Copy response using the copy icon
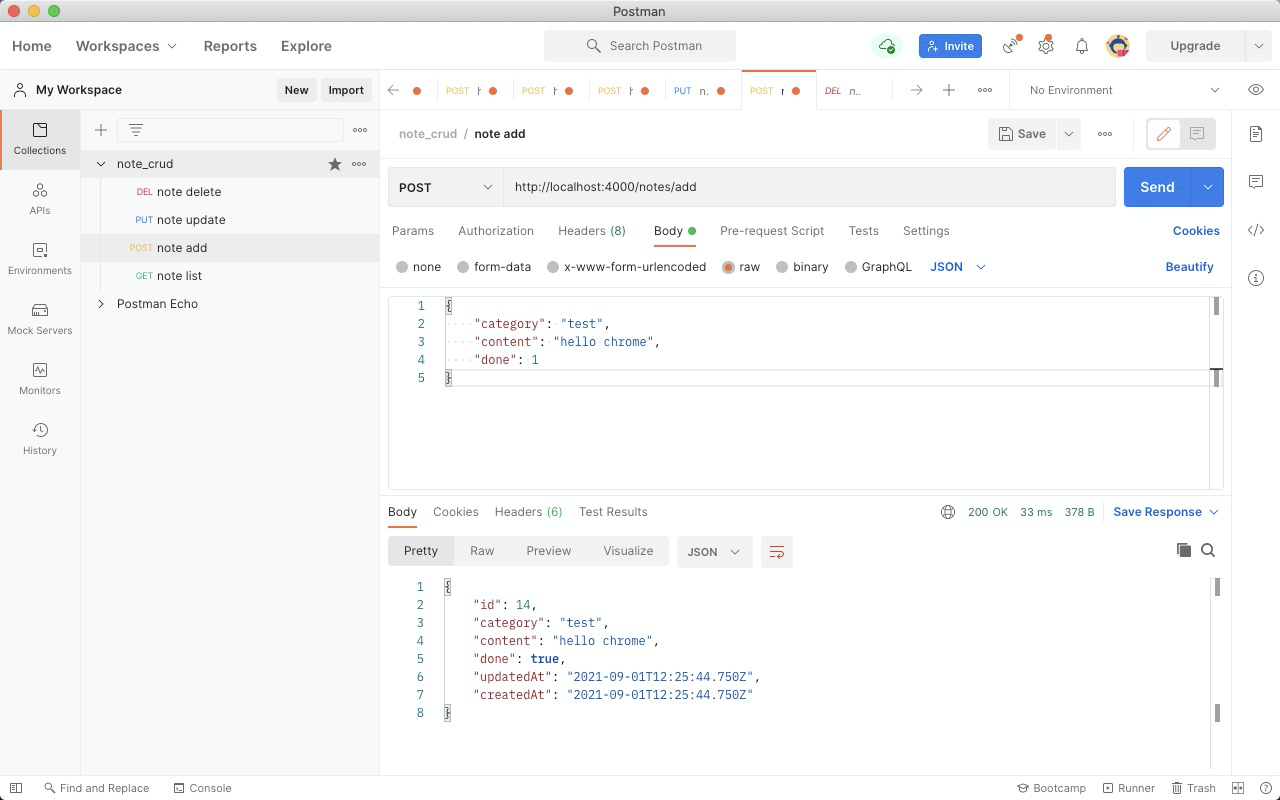Image resolution: width=1280 pixels, height=800 pixels. (1184, 550)
